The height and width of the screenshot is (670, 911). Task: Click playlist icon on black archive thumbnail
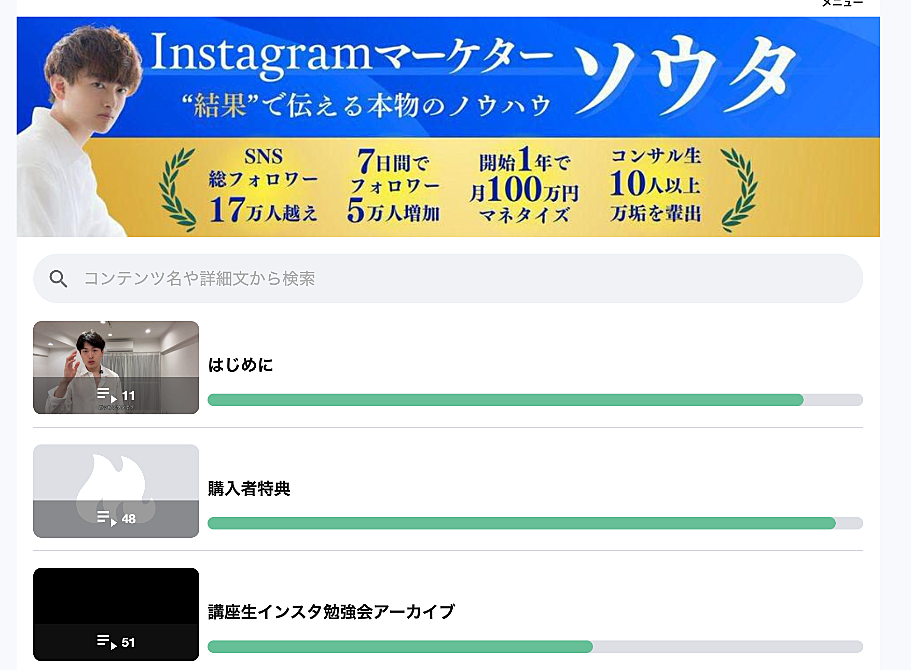click(x=107, y=642)
